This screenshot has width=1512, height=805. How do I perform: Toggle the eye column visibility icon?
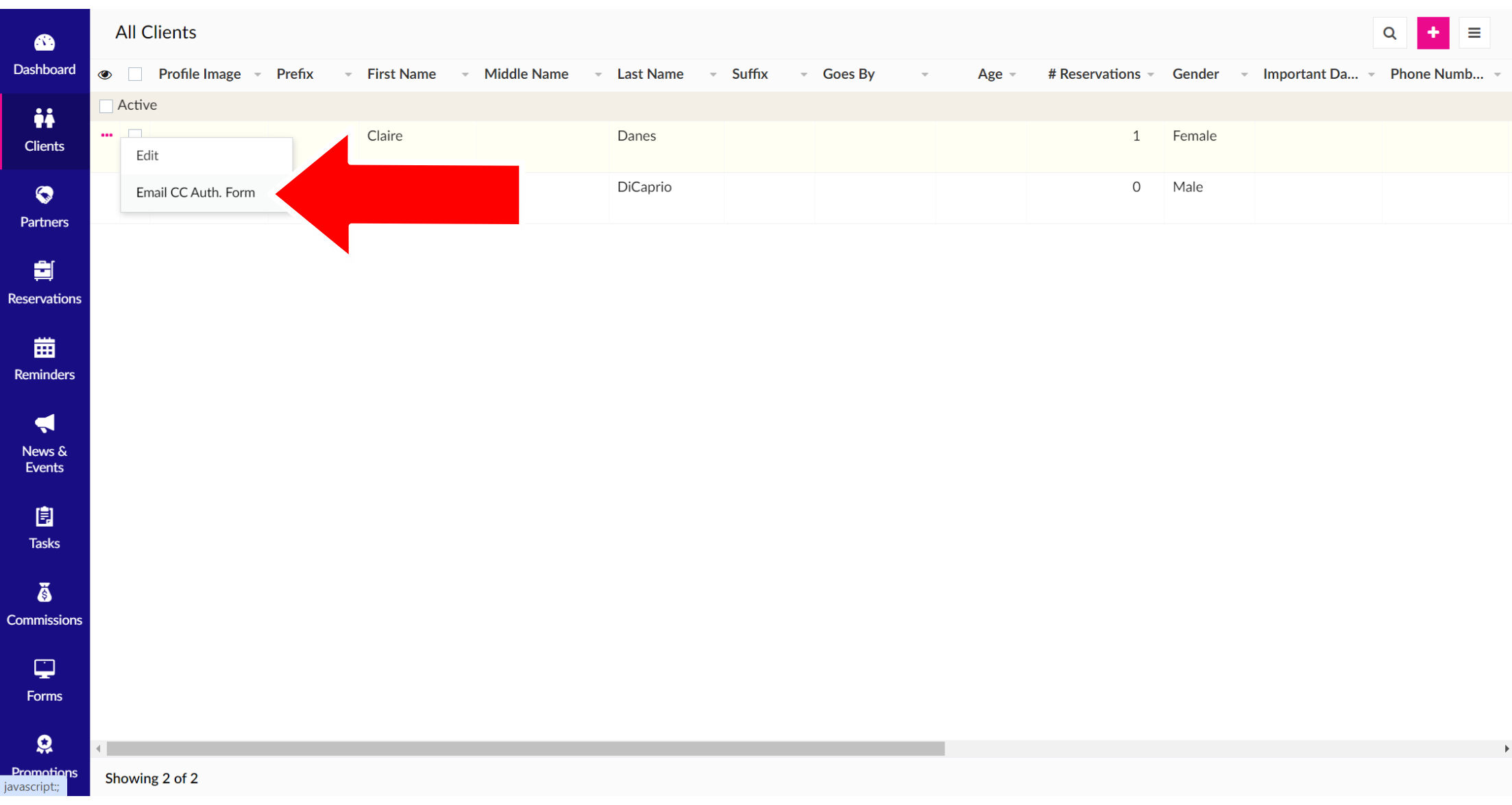[105, 74]
